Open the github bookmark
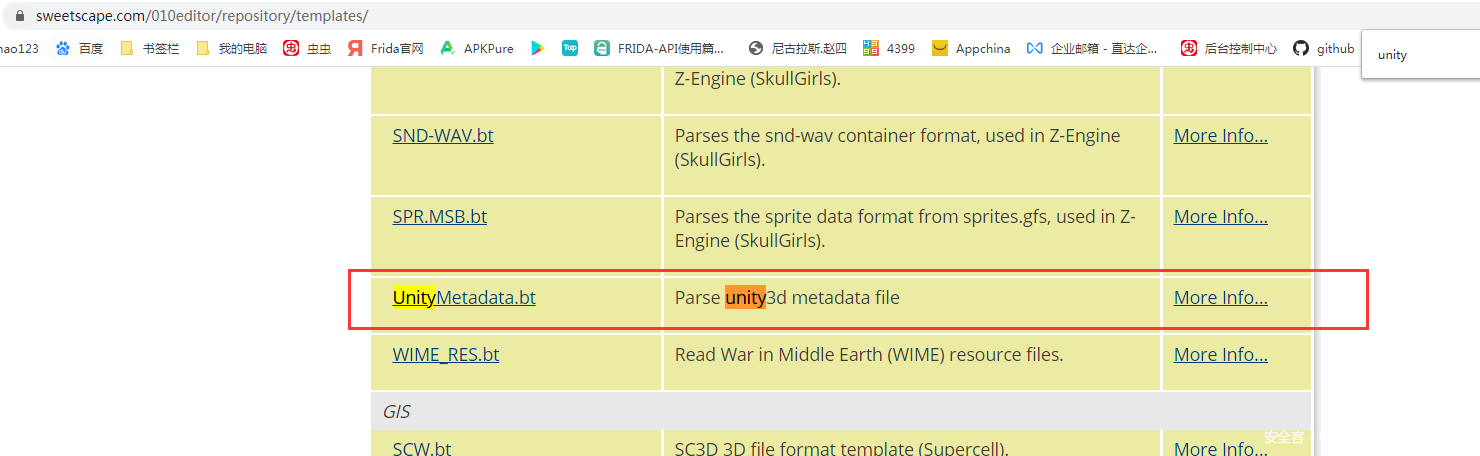 pyautogui.click(x=1324, y=48)
